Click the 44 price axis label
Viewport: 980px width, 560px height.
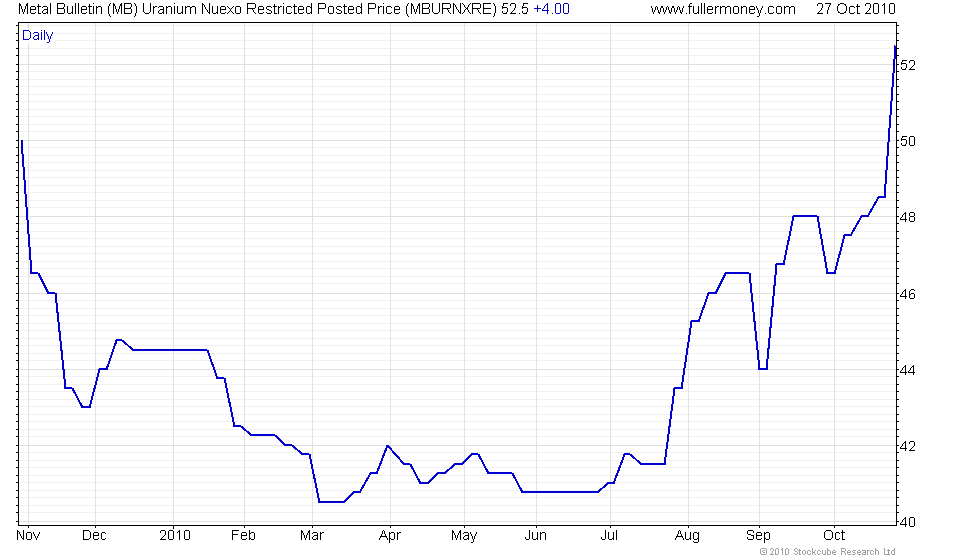click(908, 370)
